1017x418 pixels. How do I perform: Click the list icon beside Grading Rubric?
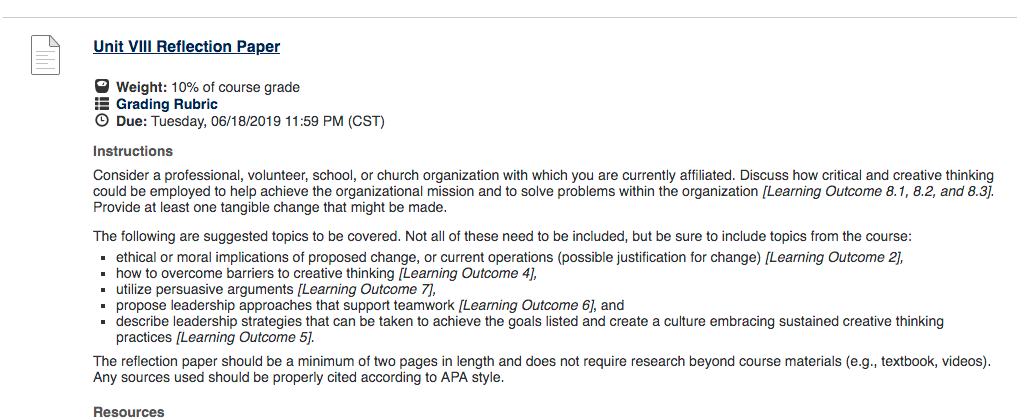coord(102,104)
